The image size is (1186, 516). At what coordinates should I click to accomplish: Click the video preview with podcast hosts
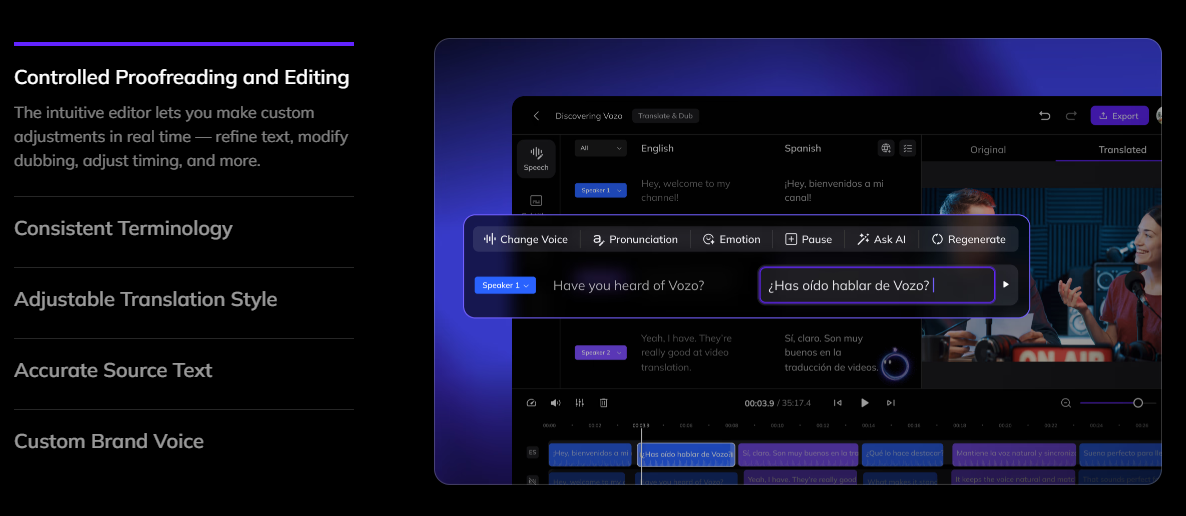tap(1042, 274)
